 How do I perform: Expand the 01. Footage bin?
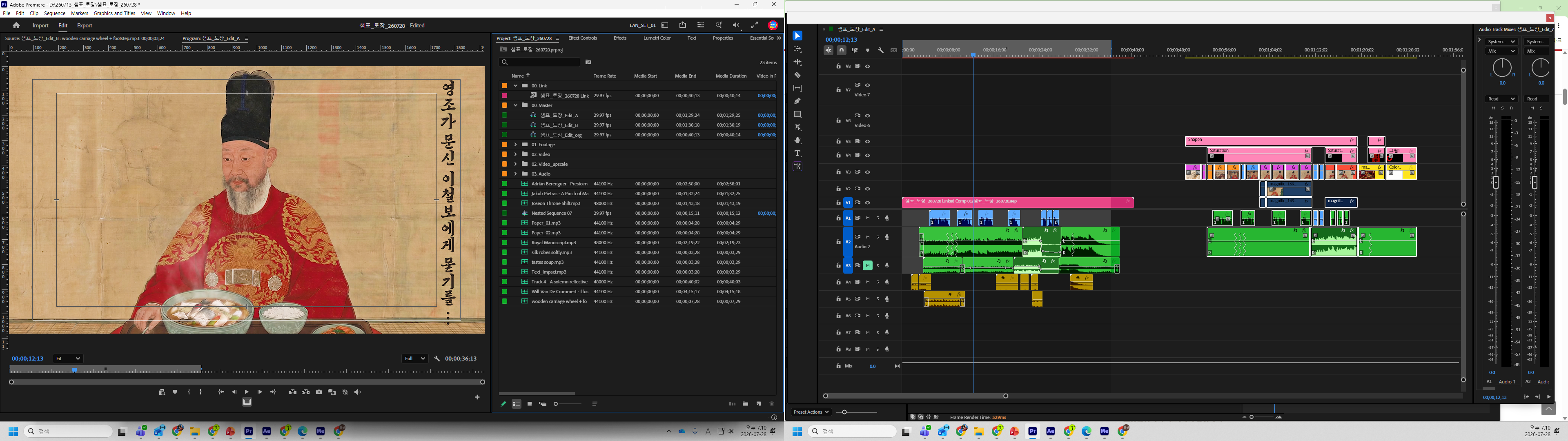[x=515, y=145]
